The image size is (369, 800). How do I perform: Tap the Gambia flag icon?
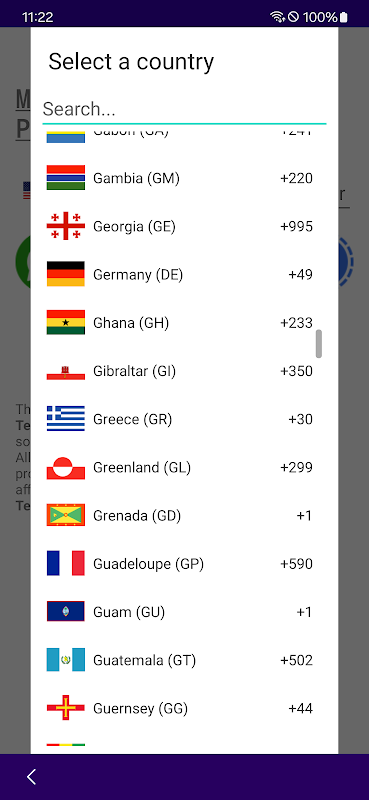click(x=66, y=178)
